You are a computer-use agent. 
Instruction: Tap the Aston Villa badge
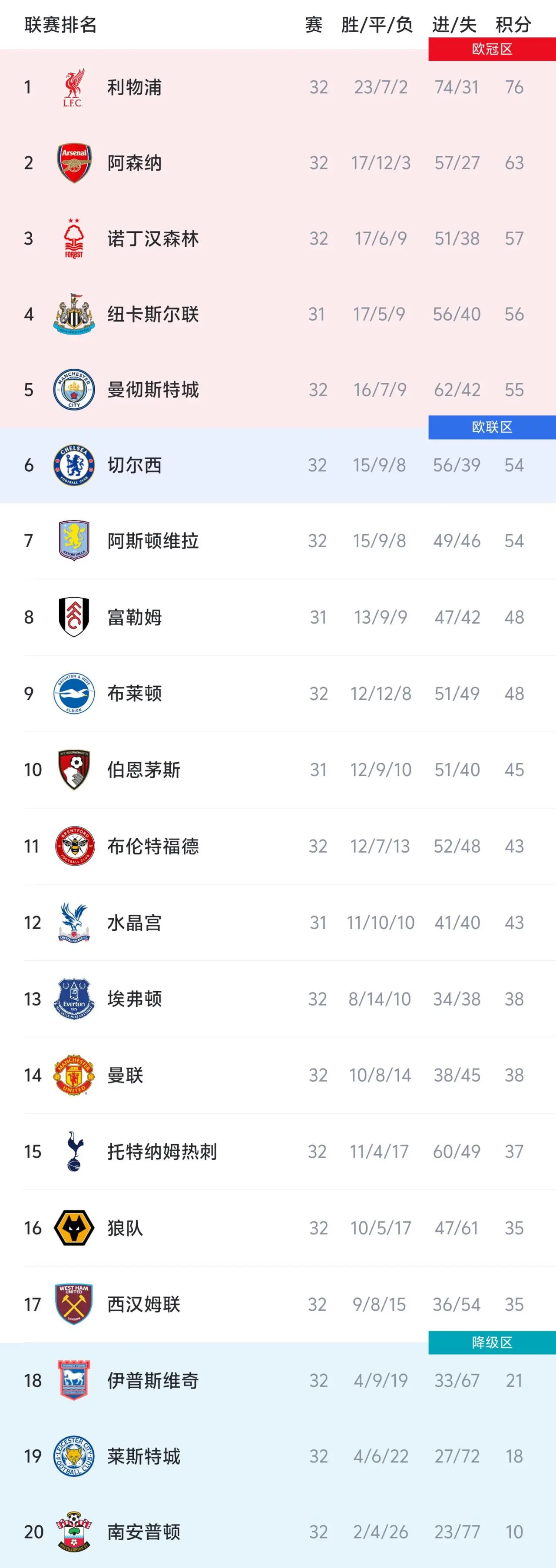(74, 540)
